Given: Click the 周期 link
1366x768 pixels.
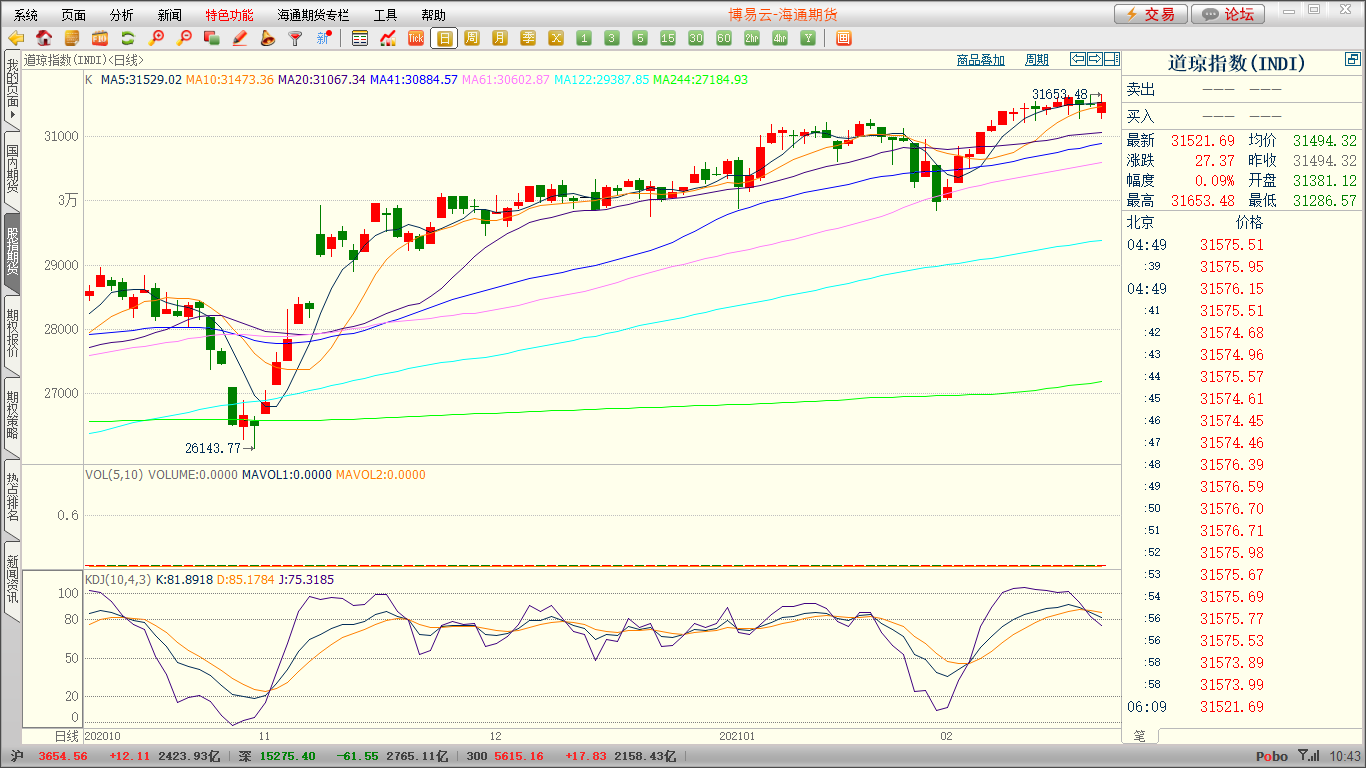Looking at the screenshot, I should (x=1037, y=60).
